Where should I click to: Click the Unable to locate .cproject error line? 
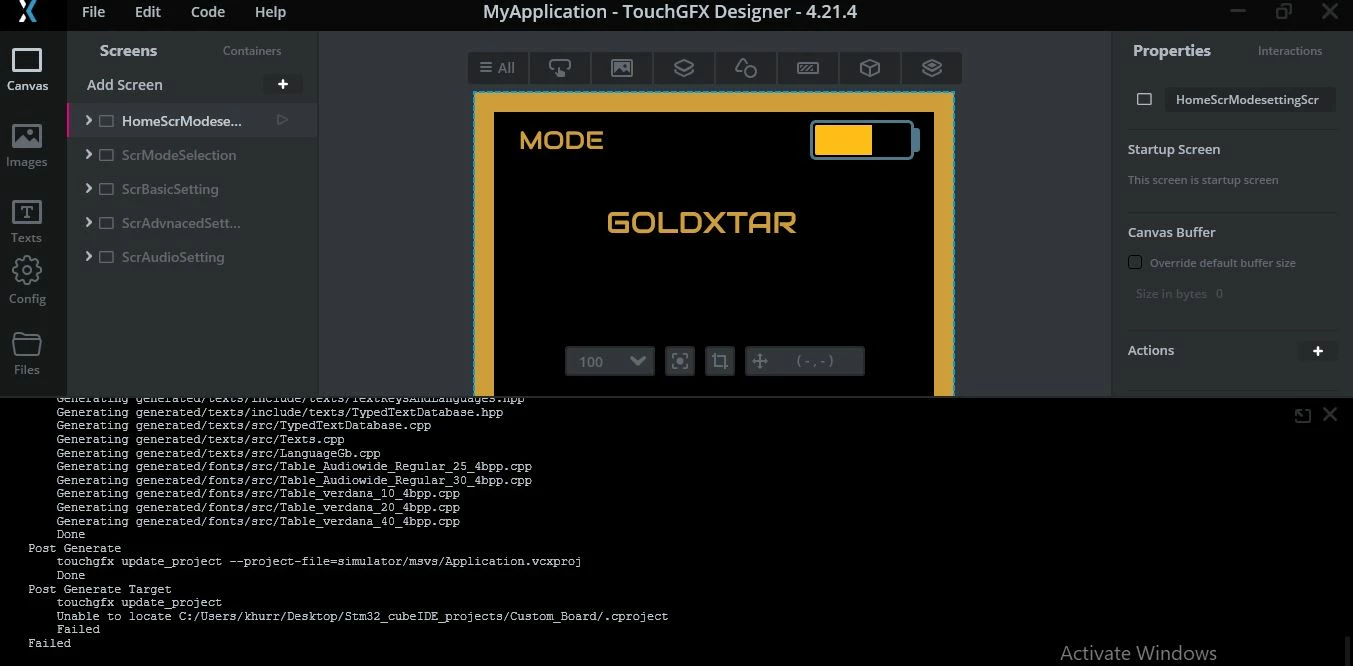point(362,616)
